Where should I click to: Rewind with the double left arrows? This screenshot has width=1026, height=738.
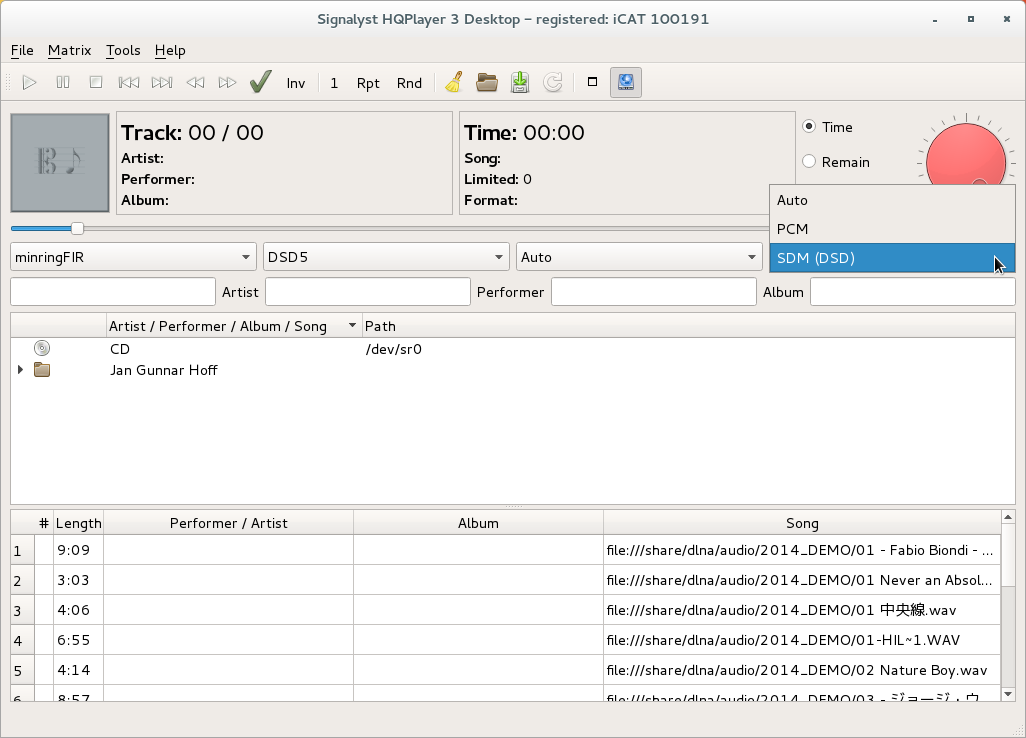195,82
